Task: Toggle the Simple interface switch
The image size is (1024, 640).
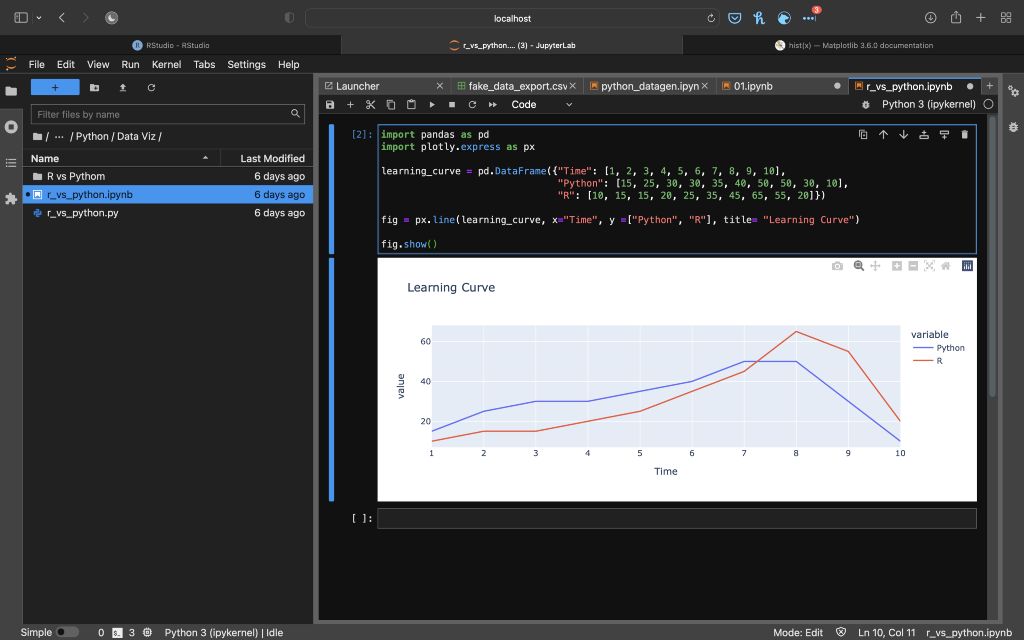Action: [67, 632]
